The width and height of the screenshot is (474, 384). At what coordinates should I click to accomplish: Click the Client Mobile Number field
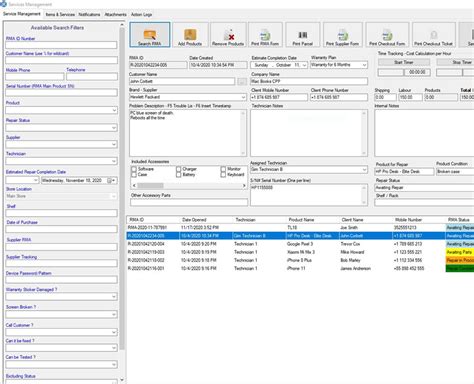point(279,97)
